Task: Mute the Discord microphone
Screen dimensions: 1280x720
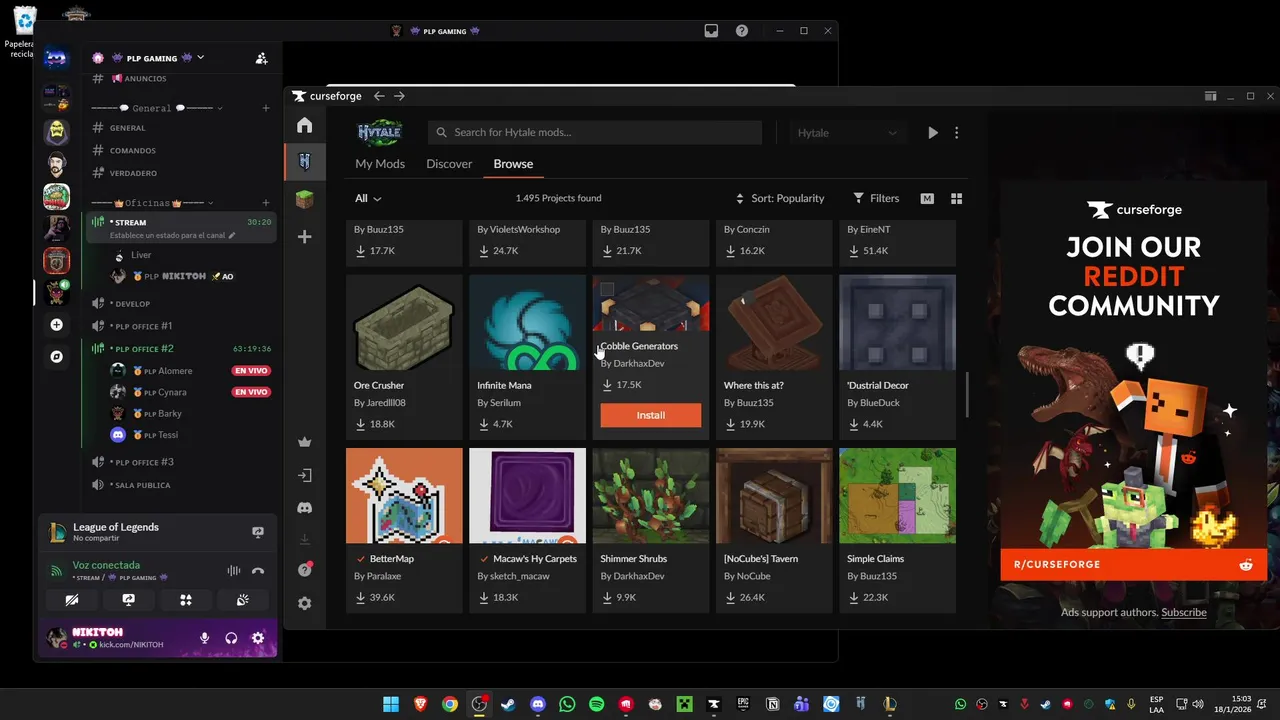Action: coord(205,638)
